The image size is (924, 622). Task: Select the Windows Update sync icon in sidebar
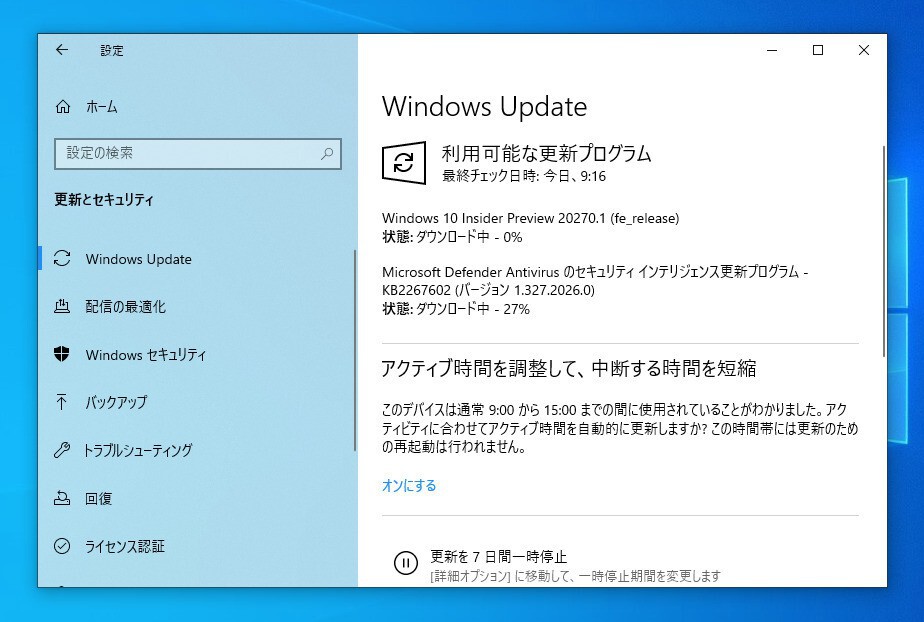[62, 259]
